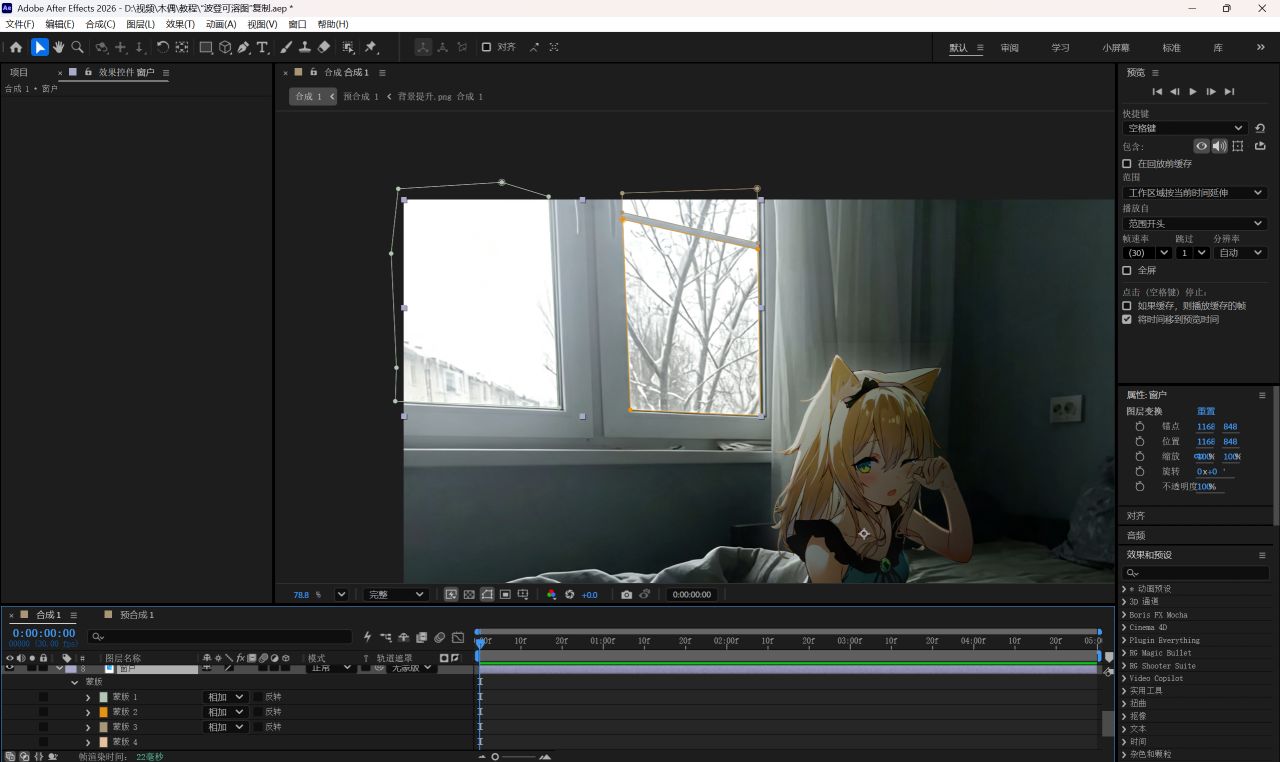
Task: Expand the 蒙板 2 mask properties
Action: tap(88, 712)
